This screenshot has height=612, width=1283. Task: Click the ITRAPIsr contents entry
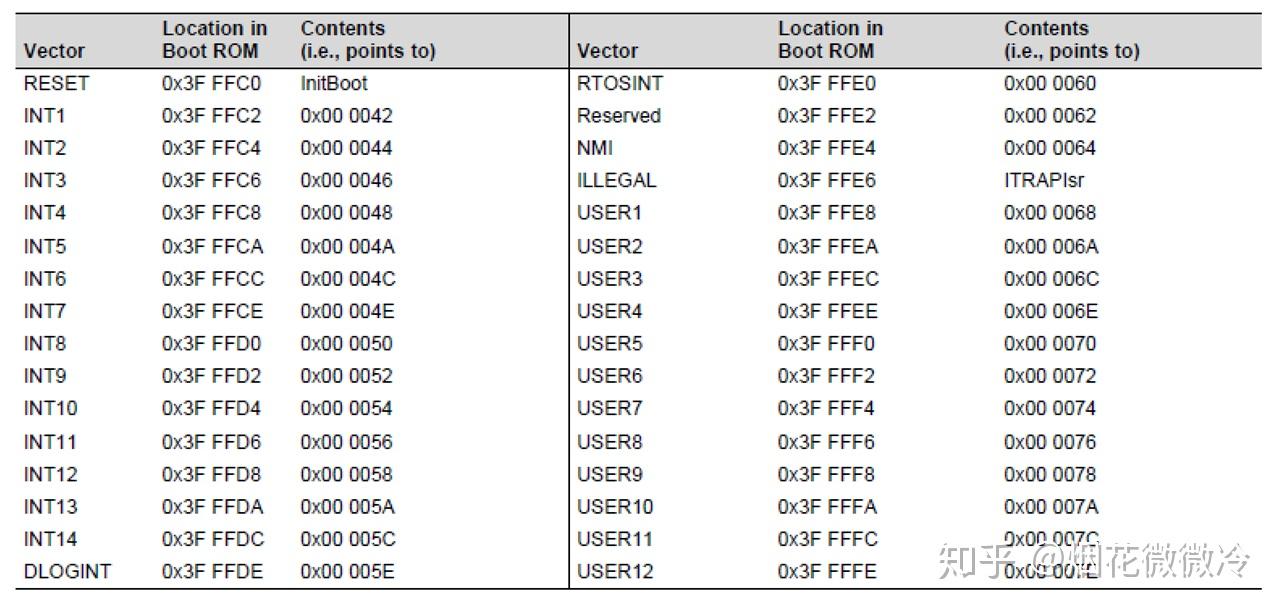pos(1044,180)
